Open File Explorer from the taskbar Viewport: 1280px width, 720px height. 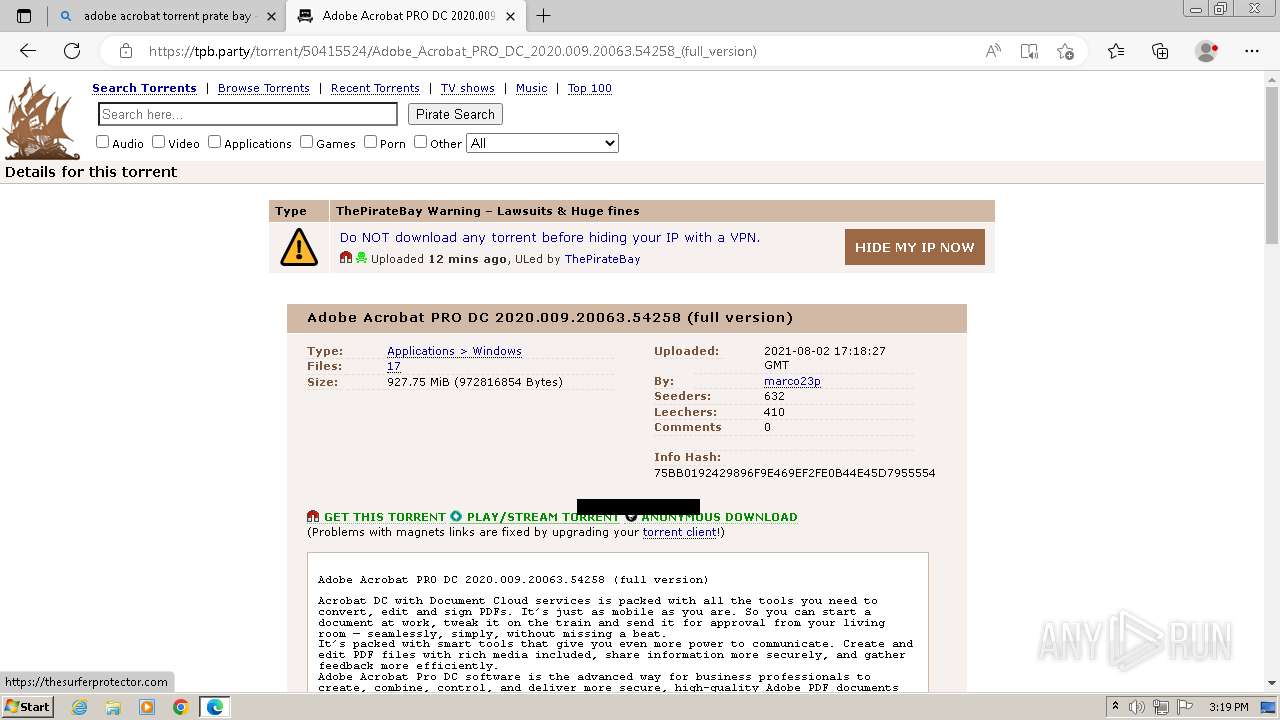(x=113, y=707)
